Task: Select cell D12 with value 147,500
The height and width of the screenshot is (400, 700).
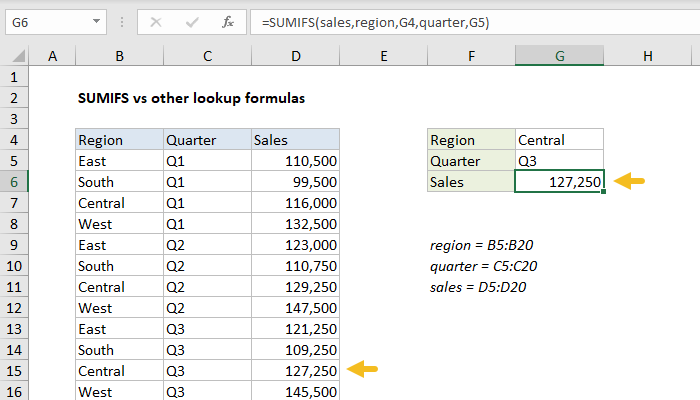Action: [295, 308]
